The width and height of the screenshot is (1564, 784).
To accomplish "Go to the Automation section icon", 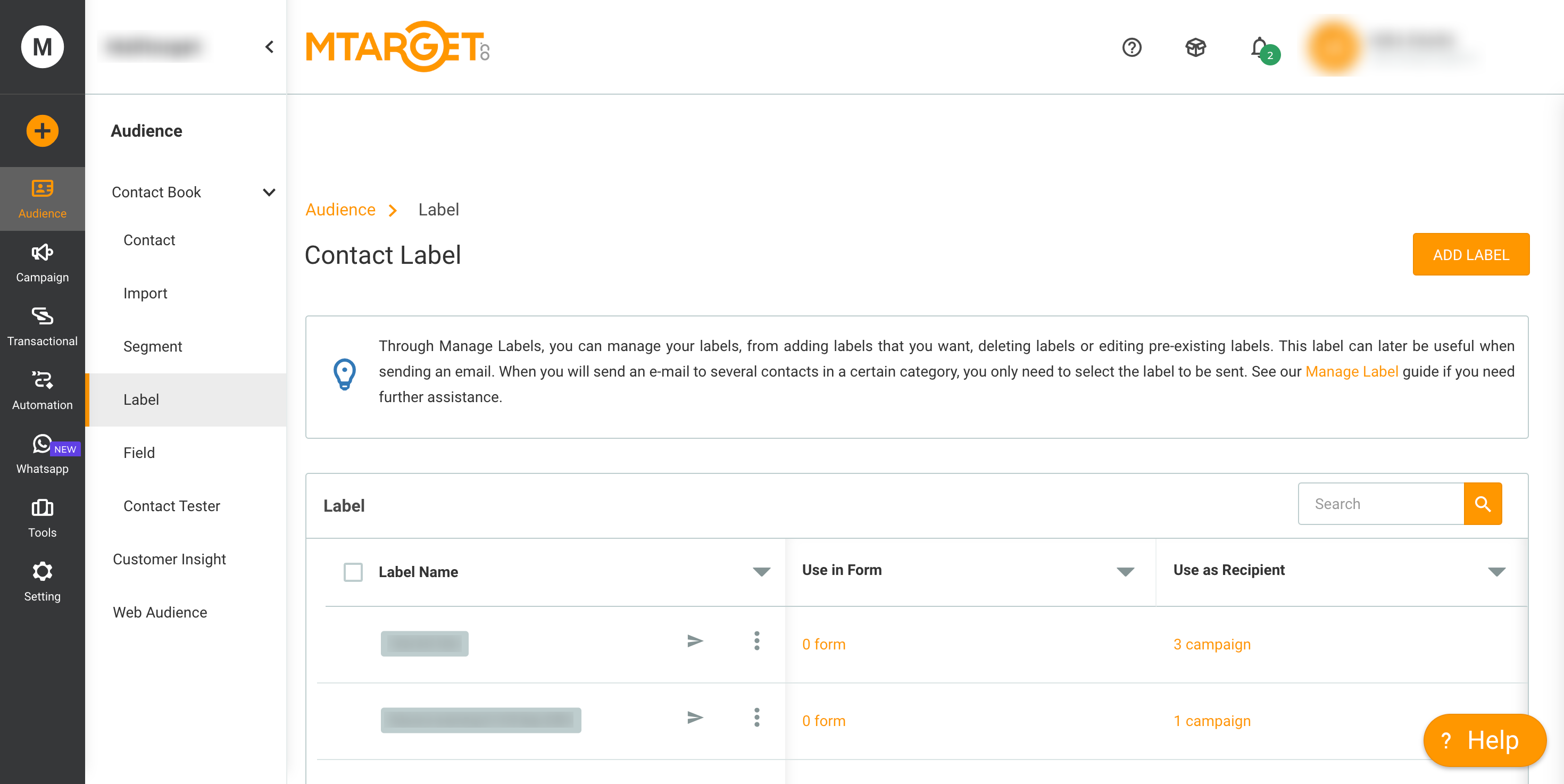I will click(x=42, y=380).
